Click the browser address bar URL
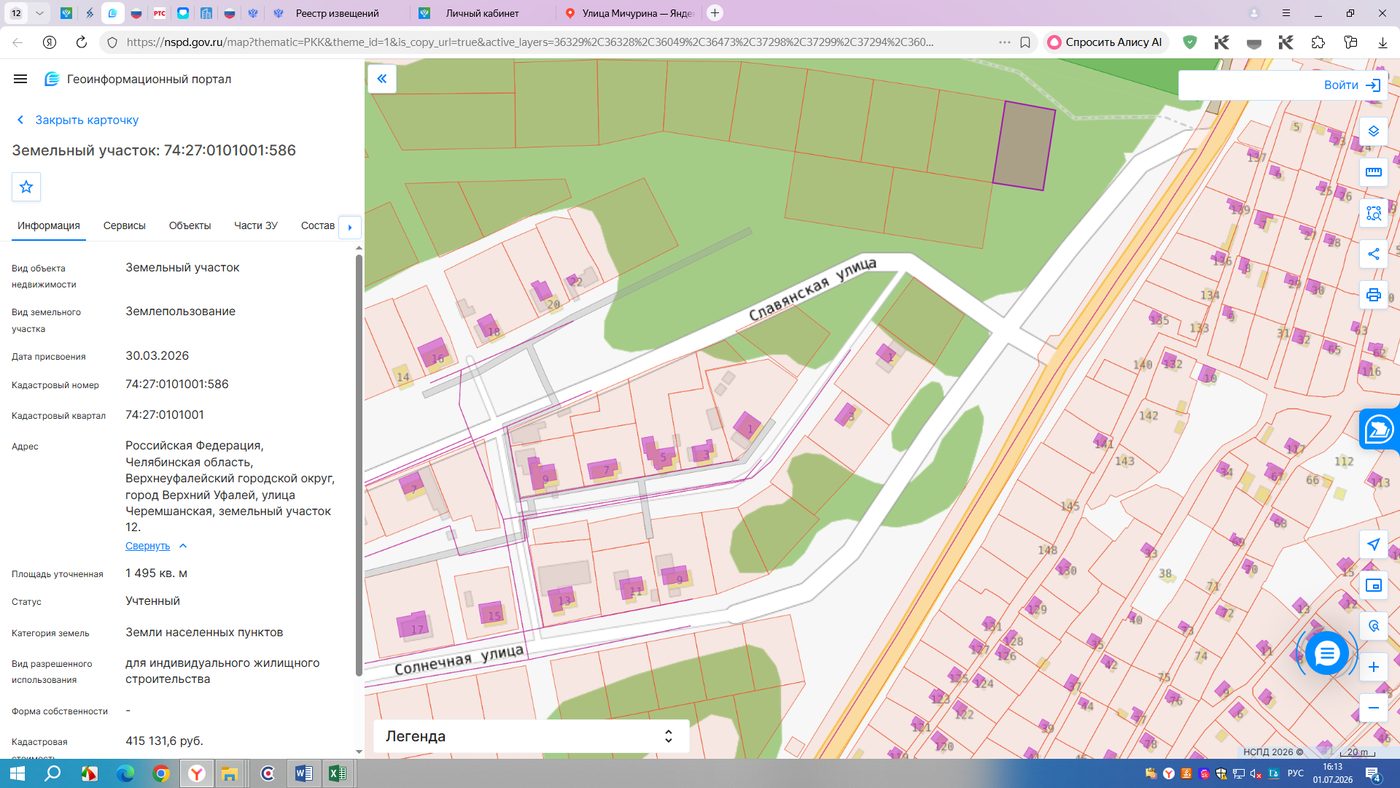This screenshot has height=788, width=1400. pos(530,43)
